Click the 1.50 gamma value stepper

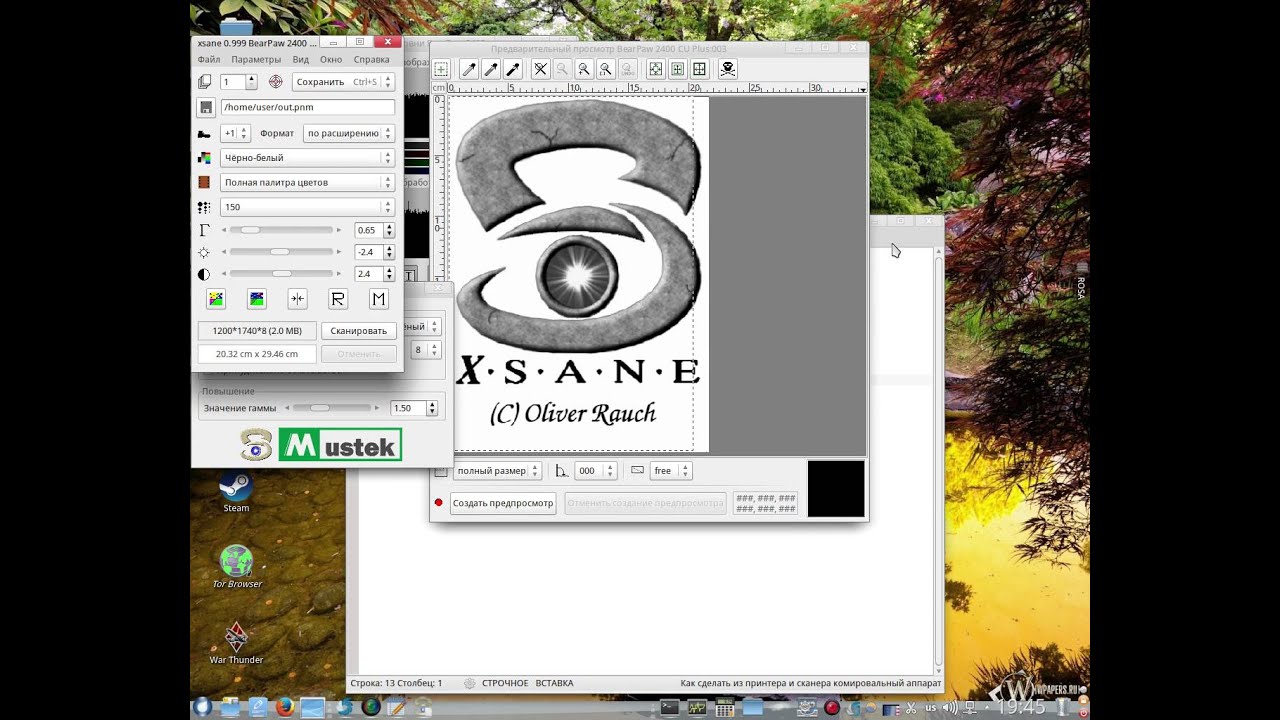(x=414, y=408)
